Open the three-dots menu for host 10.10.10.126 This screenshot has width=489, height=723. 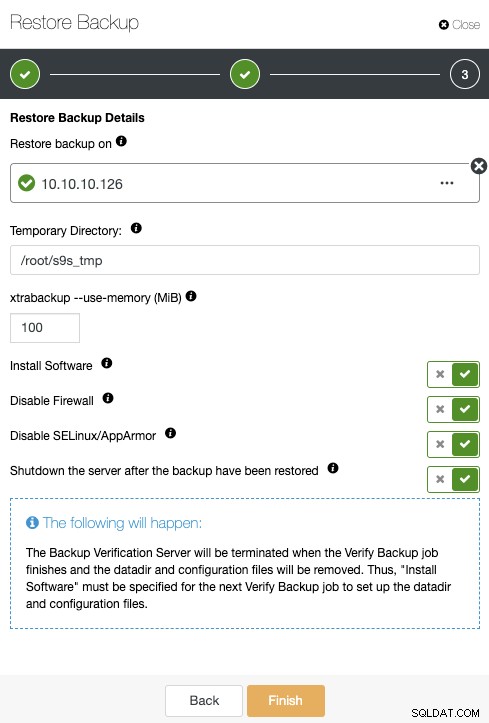point(447,183)
